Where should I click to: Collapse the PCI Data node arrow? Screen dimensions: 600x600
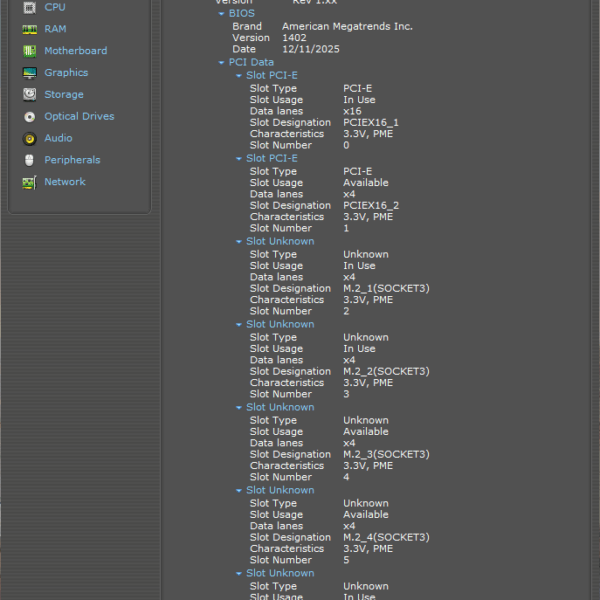[x=221, y=62]
